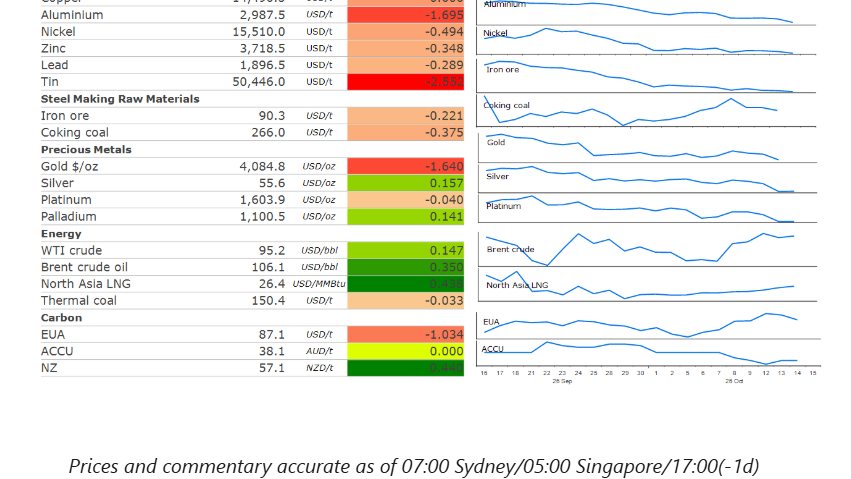Click the USD/MMBtu unit label
This screenshot has width=851, height=479.
[x=319, y=284]
